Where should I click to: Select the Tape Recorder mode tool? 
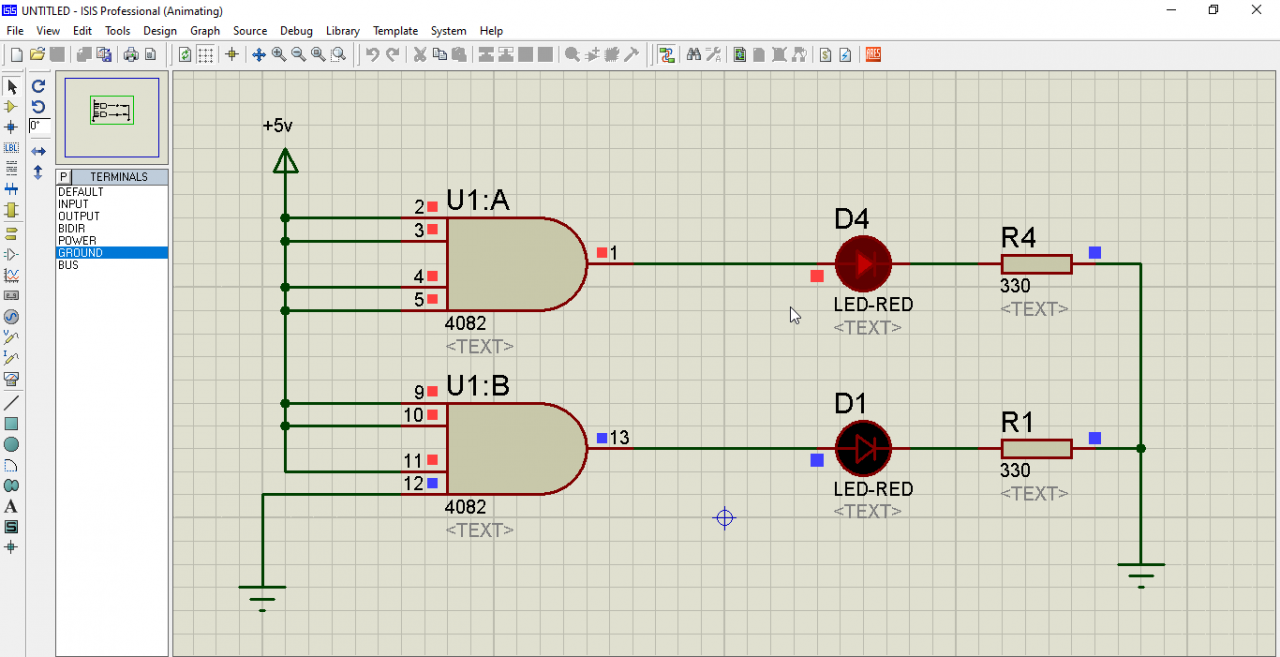12,295
